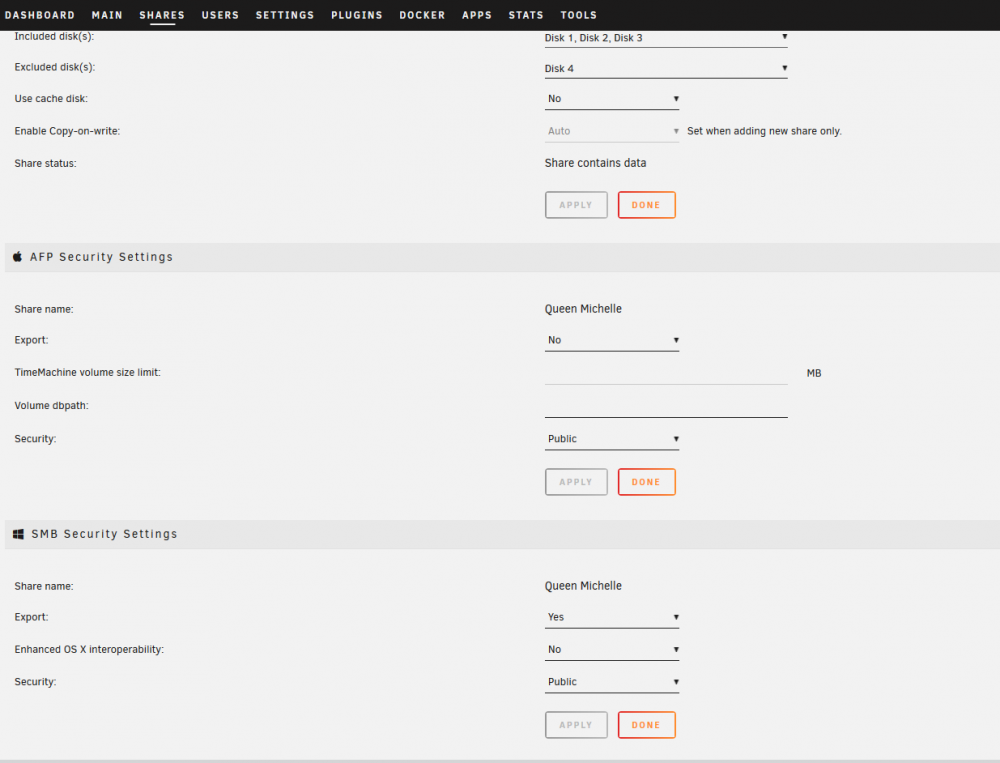Switch to the Users tab
1000x763 pixels.
click(x=220, y=15)
